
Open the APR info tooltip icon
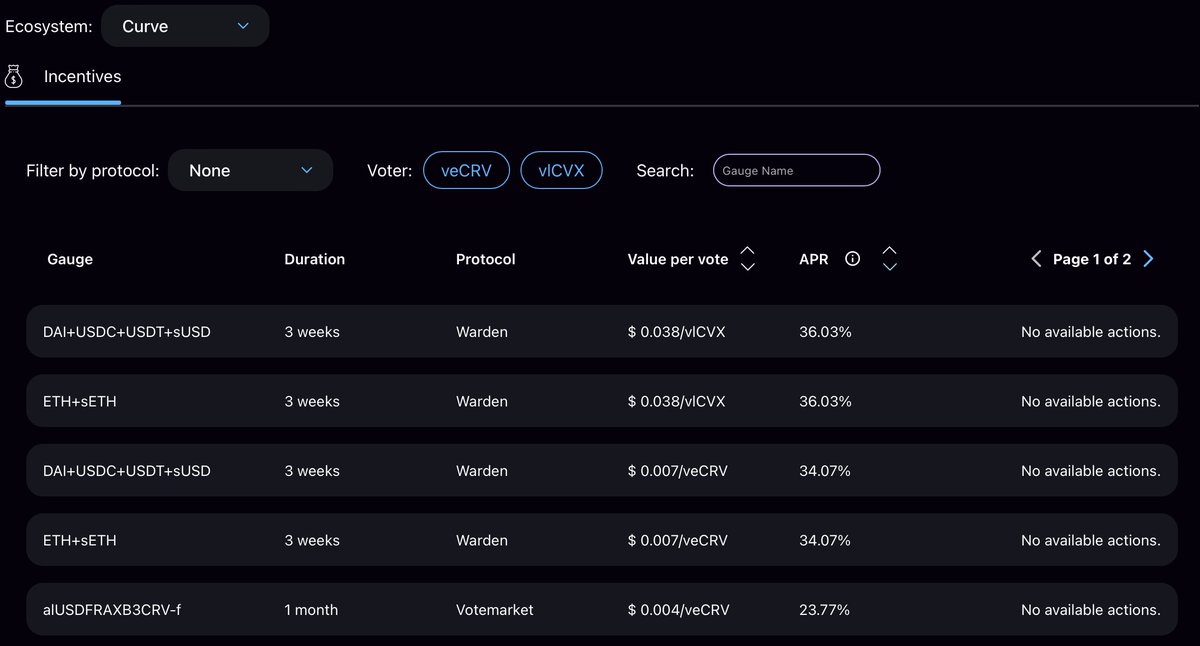tap(852, 258)
